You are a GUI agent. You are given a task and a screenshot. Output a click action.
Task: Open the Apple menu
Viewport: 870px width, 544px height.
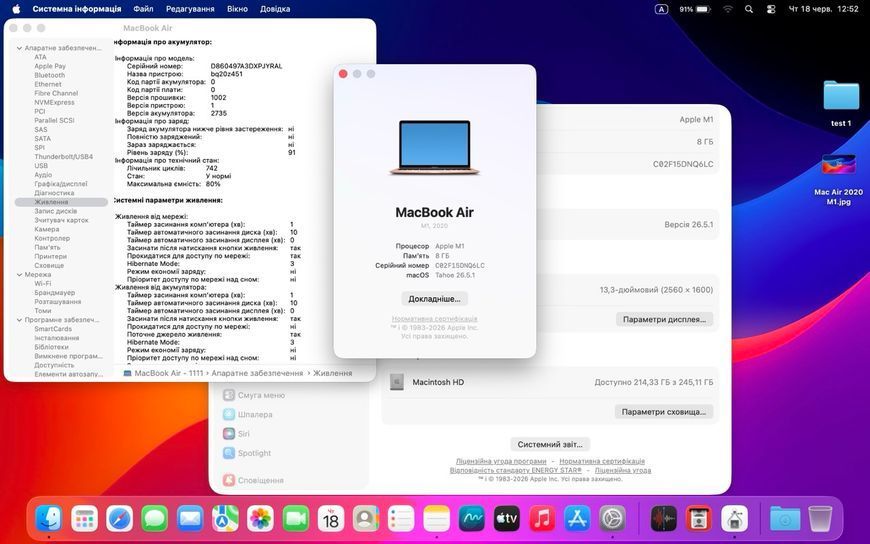tap(16, 9)
